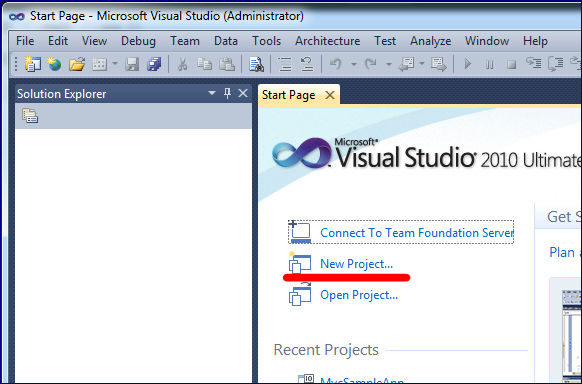Click the Save floppy disk icon
582x384 pixels.
[132, 64]
